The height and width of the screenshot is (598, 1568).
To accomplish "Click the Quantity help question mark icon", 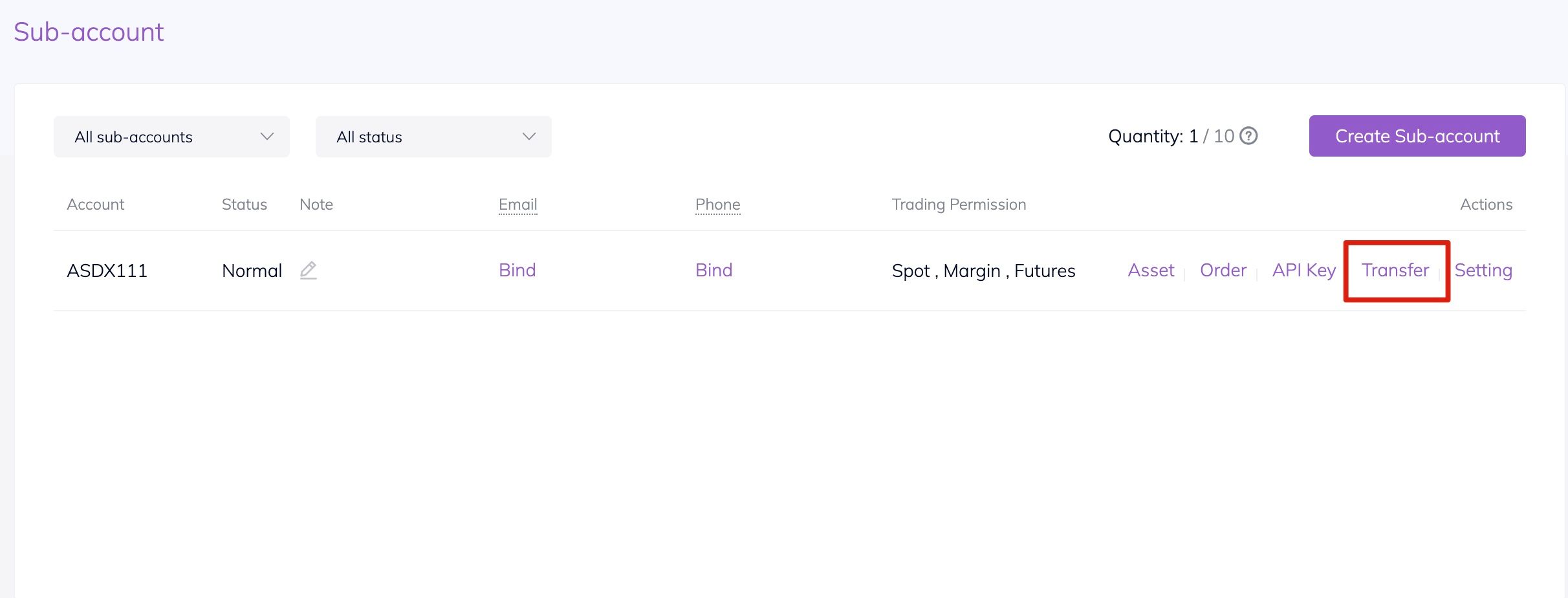I will click(x=1248, y=136).
